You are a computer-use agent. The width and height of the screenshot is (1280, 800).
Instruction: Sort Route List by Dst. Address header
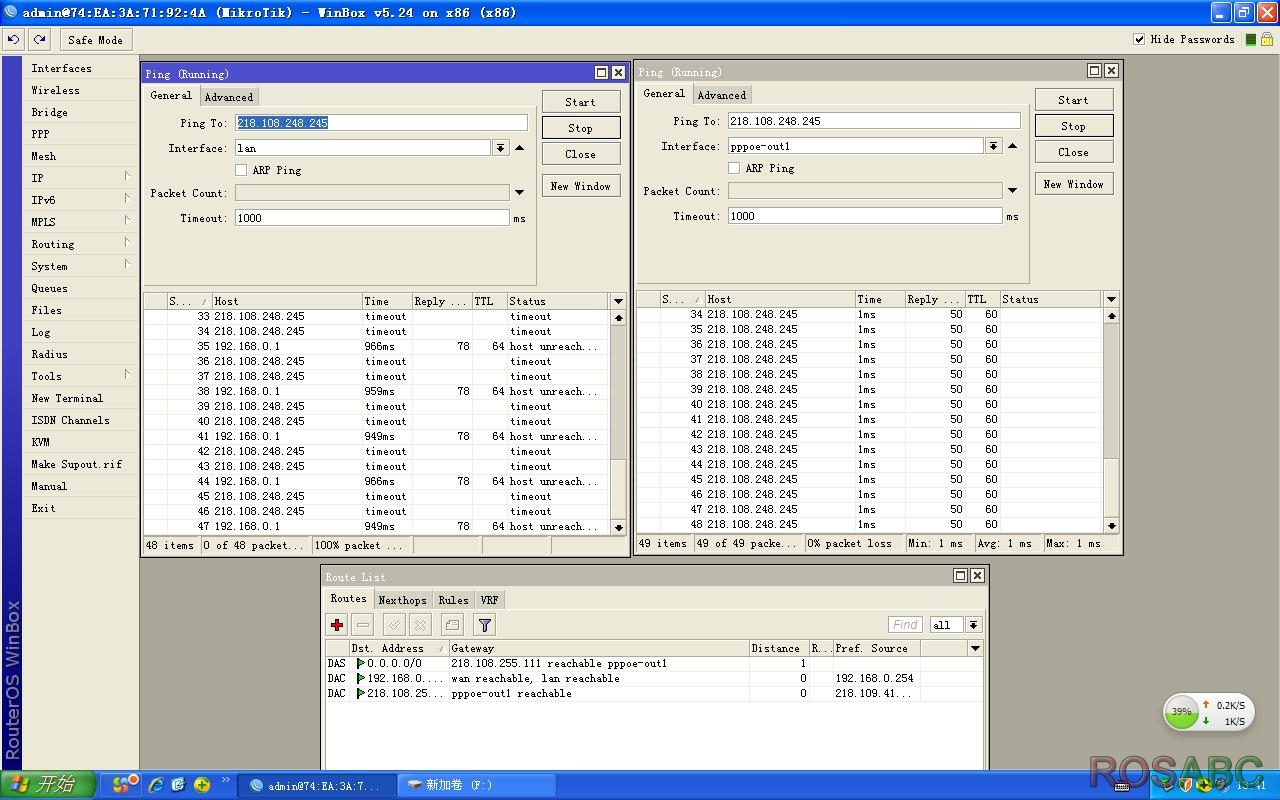398,648
